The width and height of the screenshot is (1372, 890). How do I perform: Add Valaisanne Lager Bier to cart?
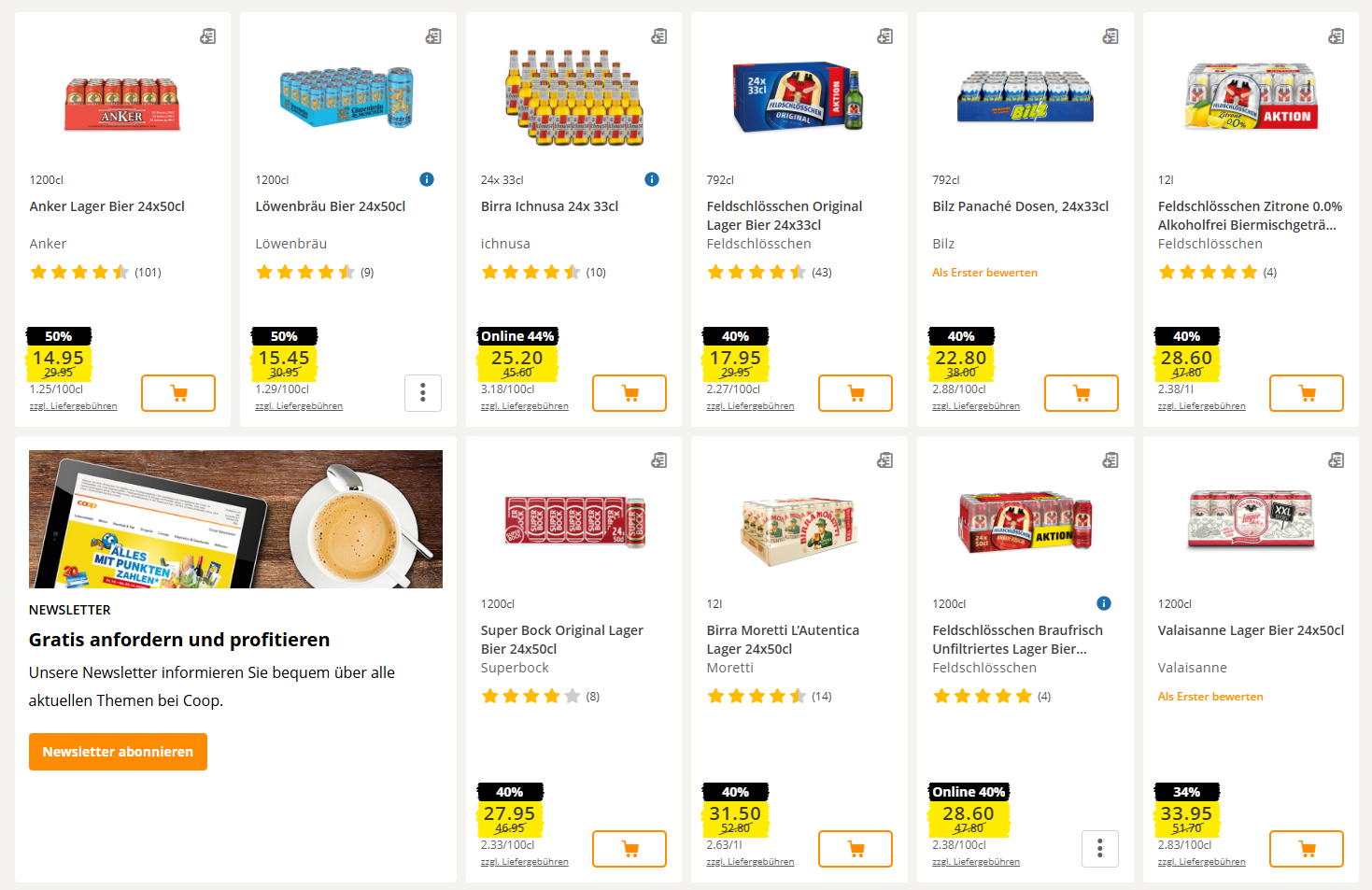[x=1306, y=849]
